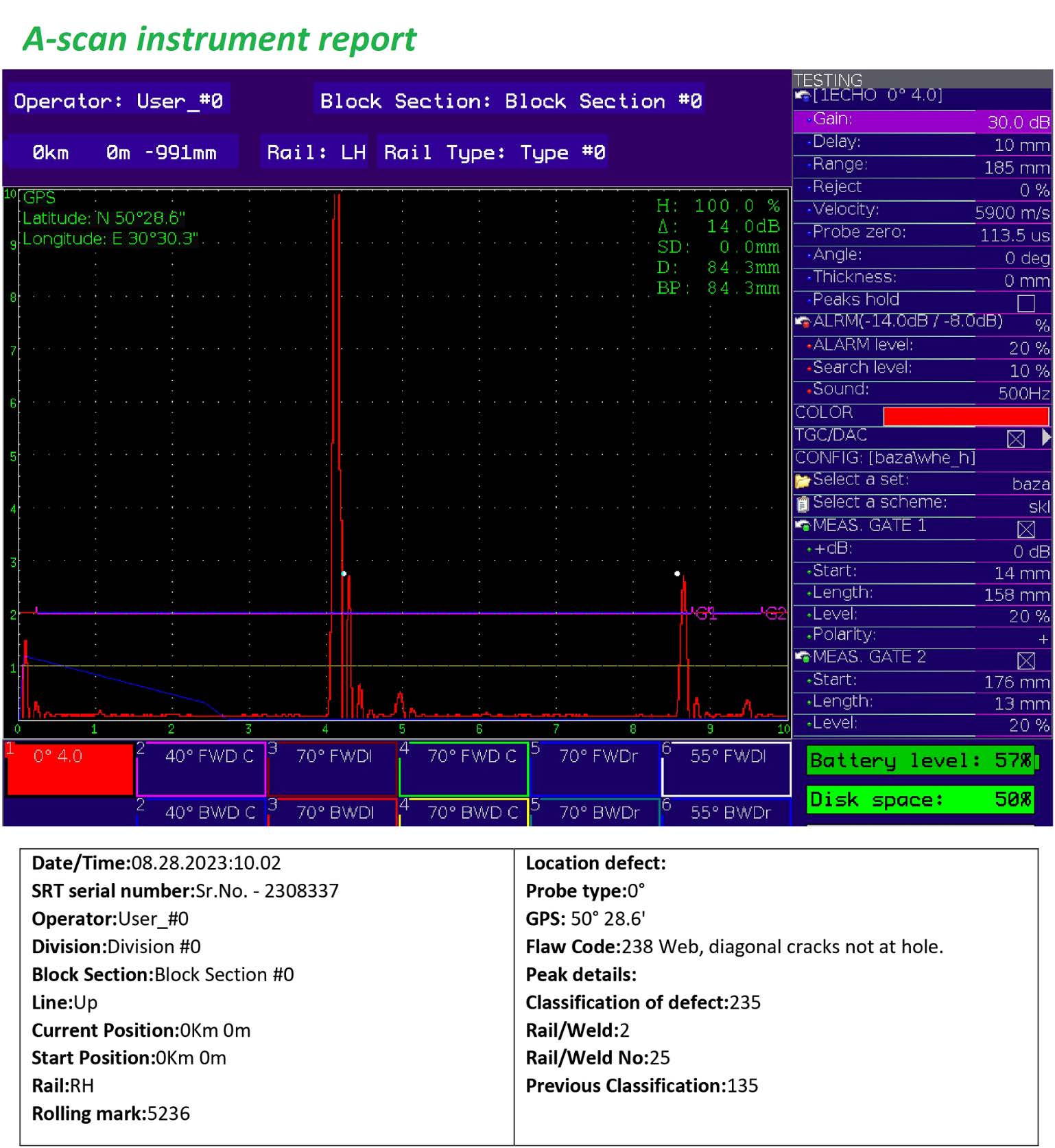Screen dimensions: 1055x1148
Task: Click the Flaw Code 238 text
Action: point(734,947)
